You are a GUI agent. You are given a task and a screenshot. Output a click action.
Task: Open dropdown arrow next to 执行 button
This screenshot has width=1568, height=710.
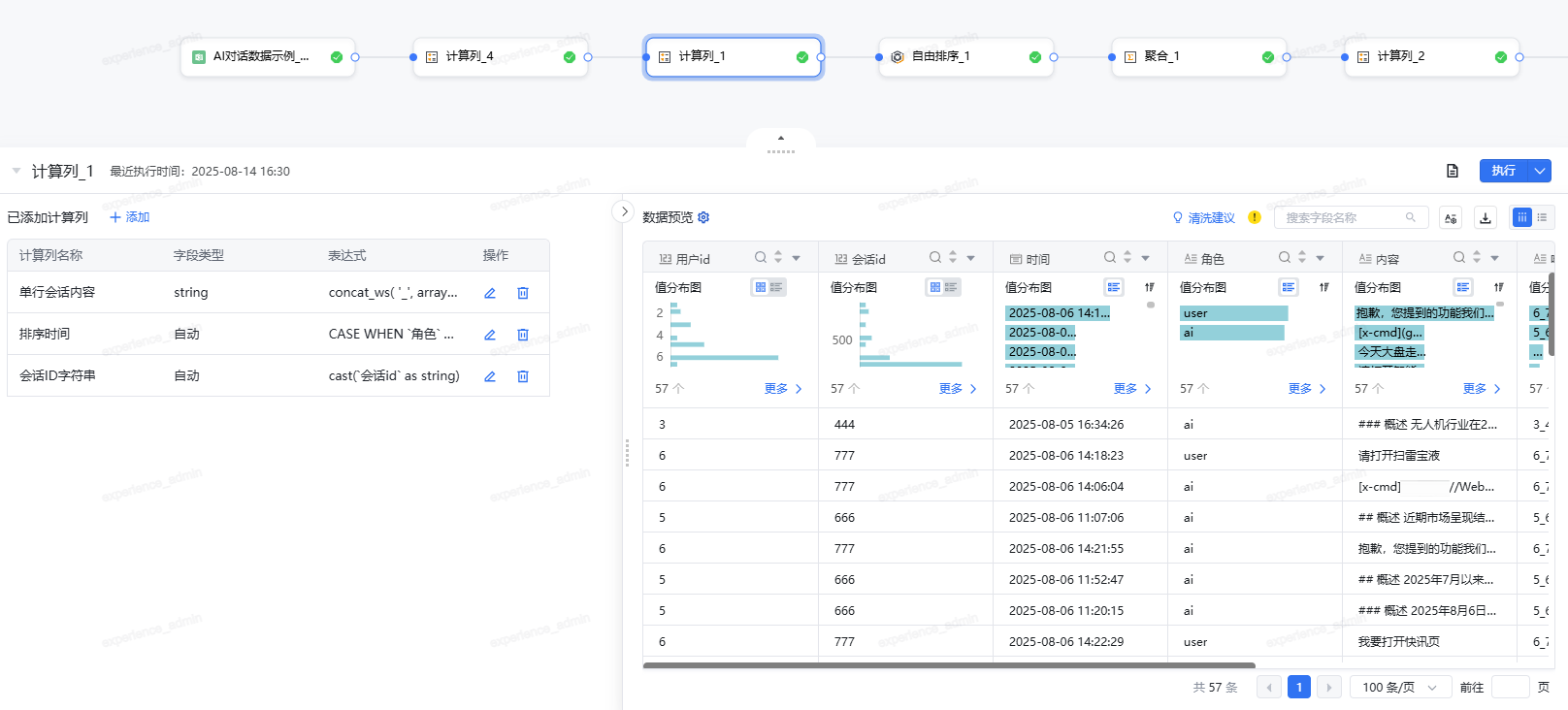click(1540, 171)
